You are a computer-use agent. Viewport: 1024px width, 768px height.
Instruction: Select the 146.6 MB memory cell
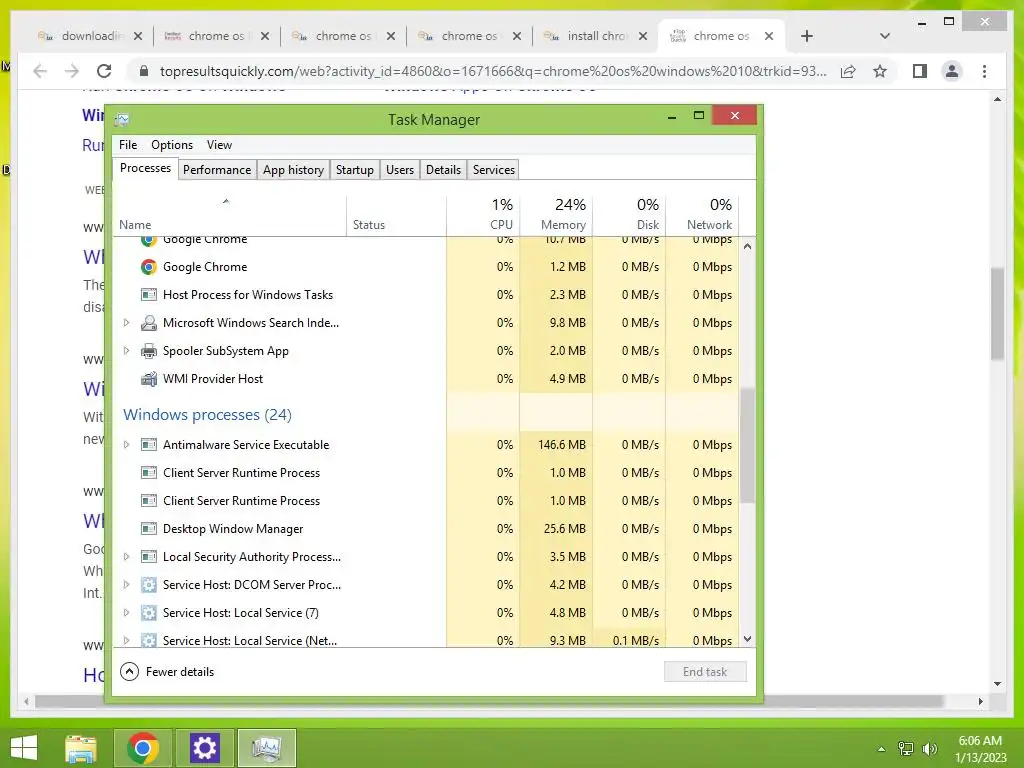coord(556,445)
